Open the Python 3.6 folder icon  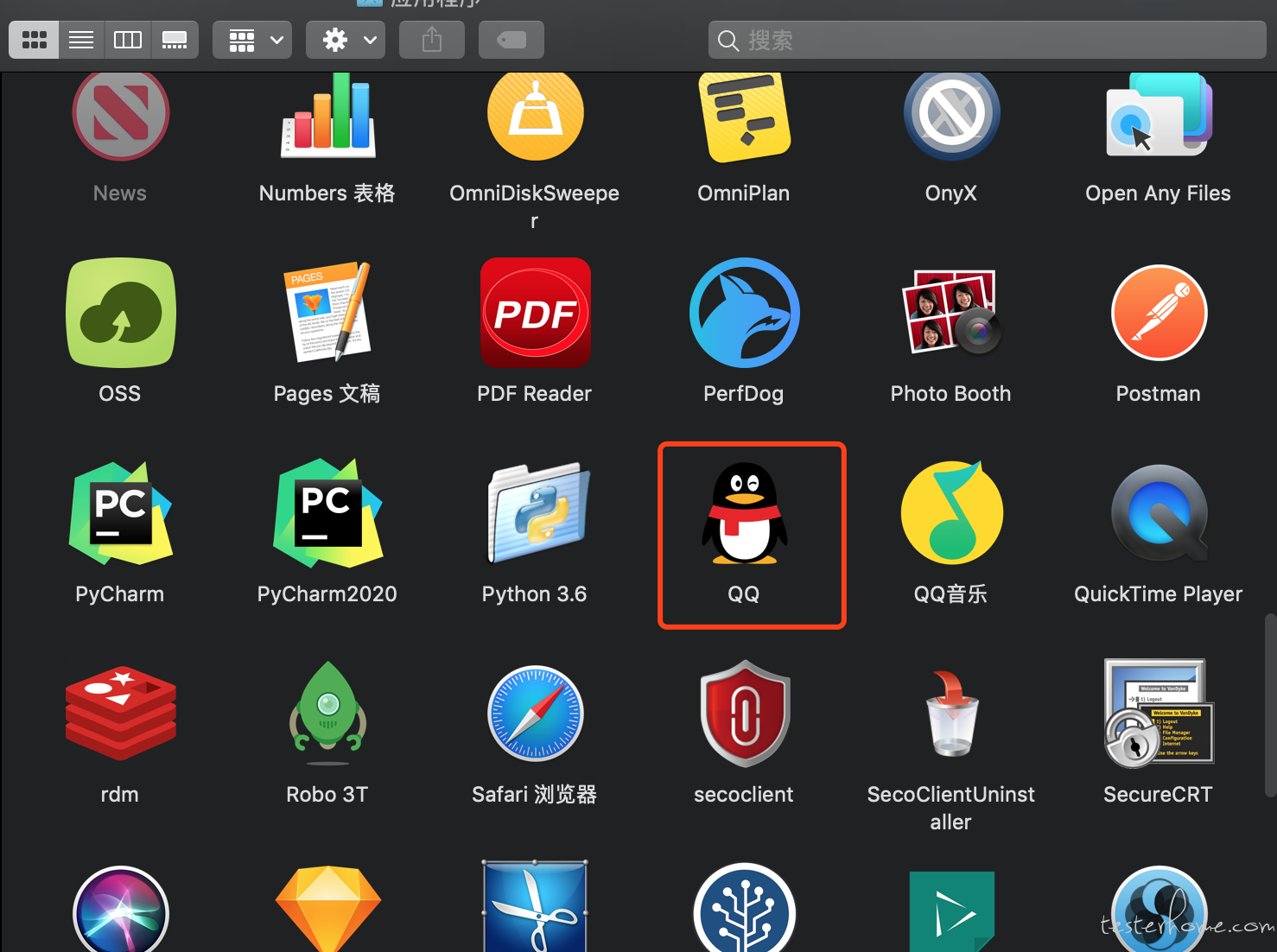[536, 513]
